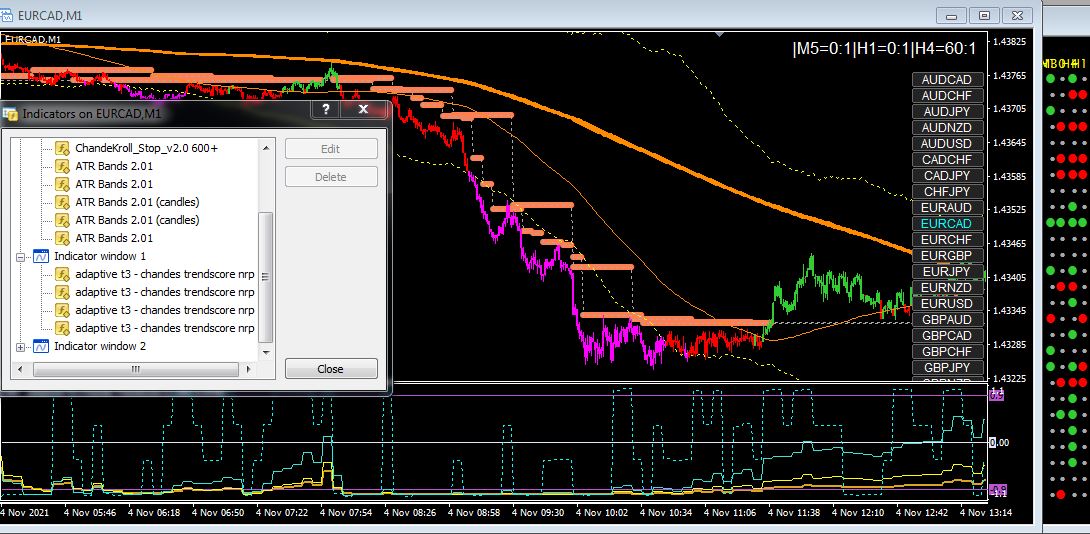Click the EURCAD,M1 chart window icon
Viewport: 1090px width, 534px height.
point(7,15)
